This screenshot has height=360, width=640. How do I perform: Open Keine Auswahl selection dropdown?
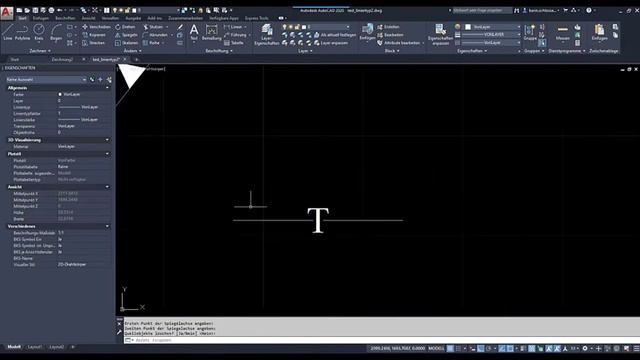point(46,80)
